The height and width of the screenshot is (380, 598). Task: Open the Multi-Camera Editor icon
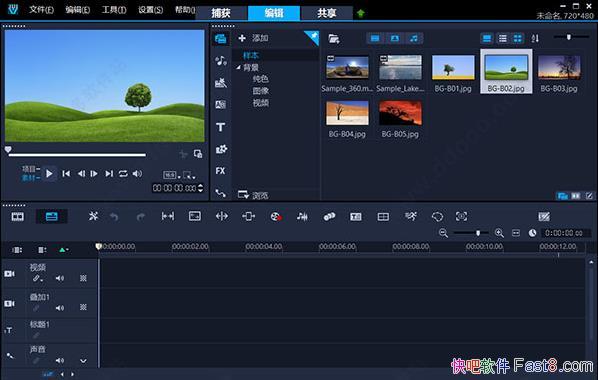383,217
